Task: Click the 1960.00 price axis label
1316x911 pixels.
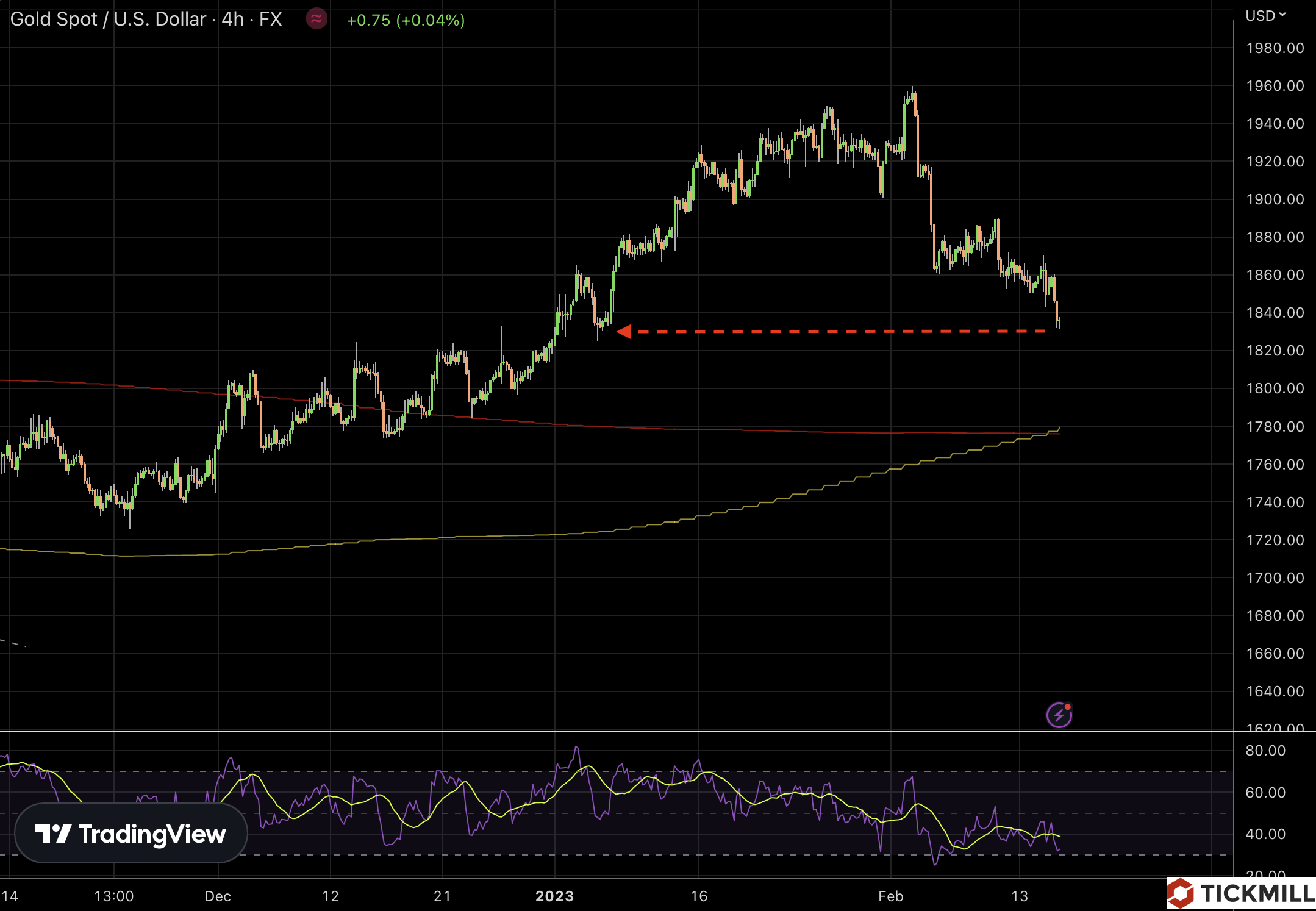Action: point(1275,86)
